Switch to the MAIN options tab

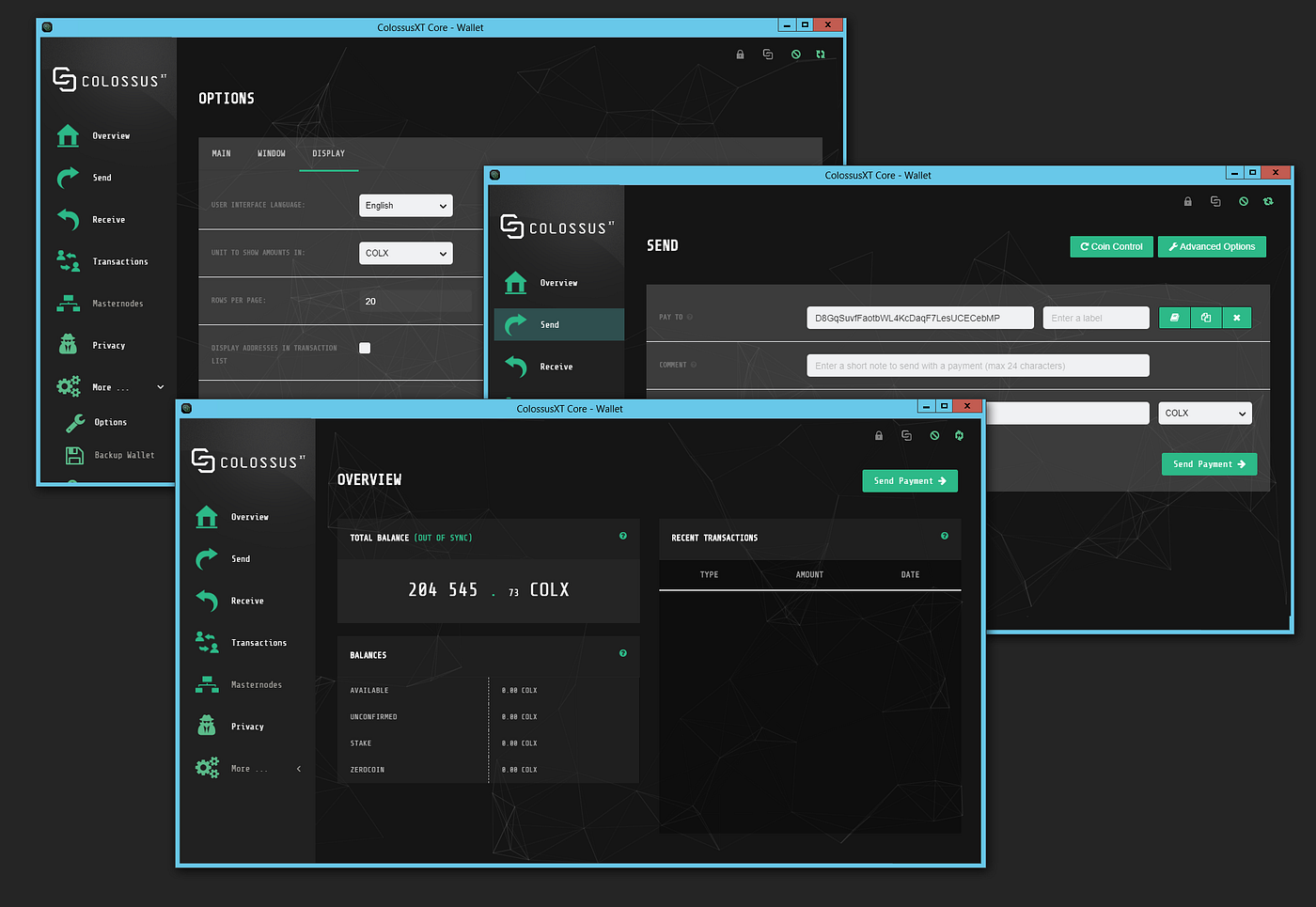(x=221, y=153)
